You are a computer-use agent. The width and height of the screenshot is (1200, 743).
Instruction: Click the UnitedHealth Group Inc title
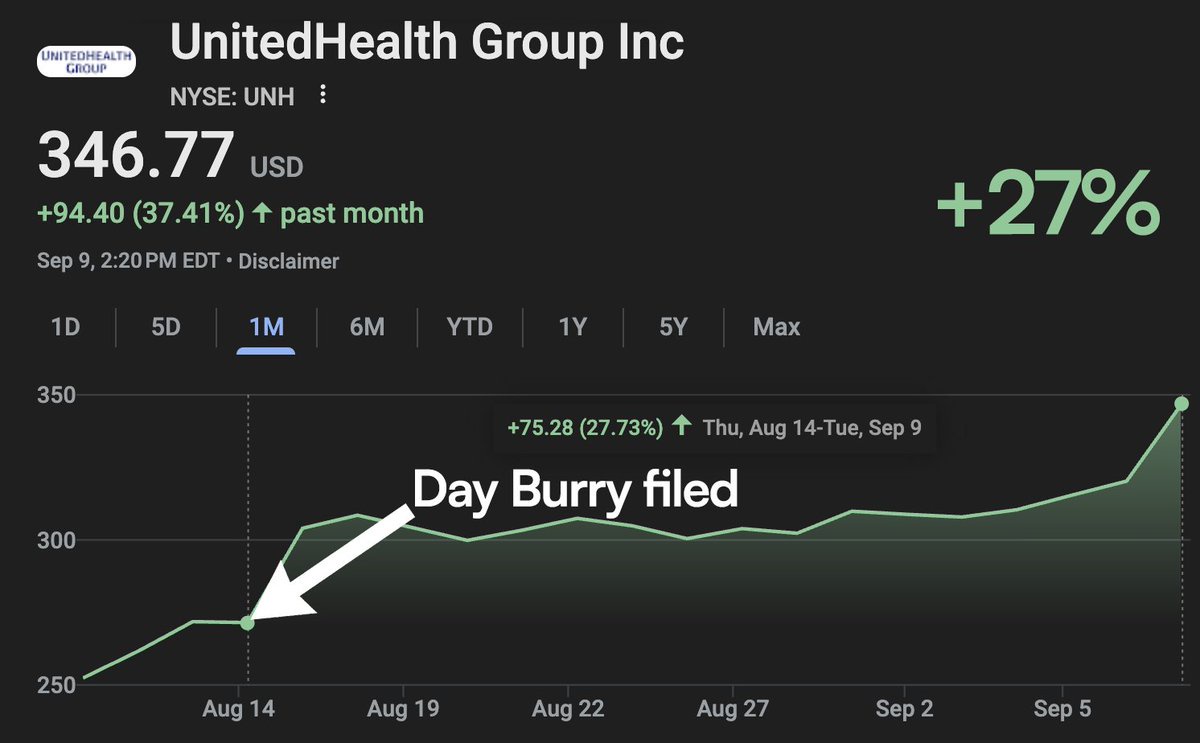coord(427,42)
